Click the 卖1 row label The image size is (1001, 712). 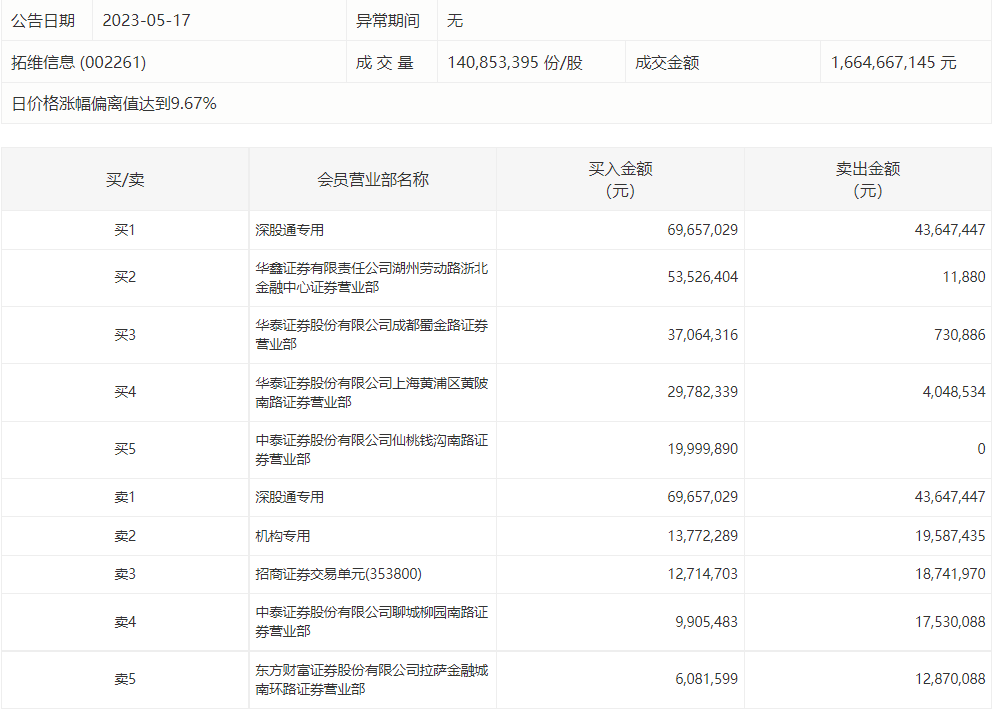pyautogui.click(x=125, y=497)
